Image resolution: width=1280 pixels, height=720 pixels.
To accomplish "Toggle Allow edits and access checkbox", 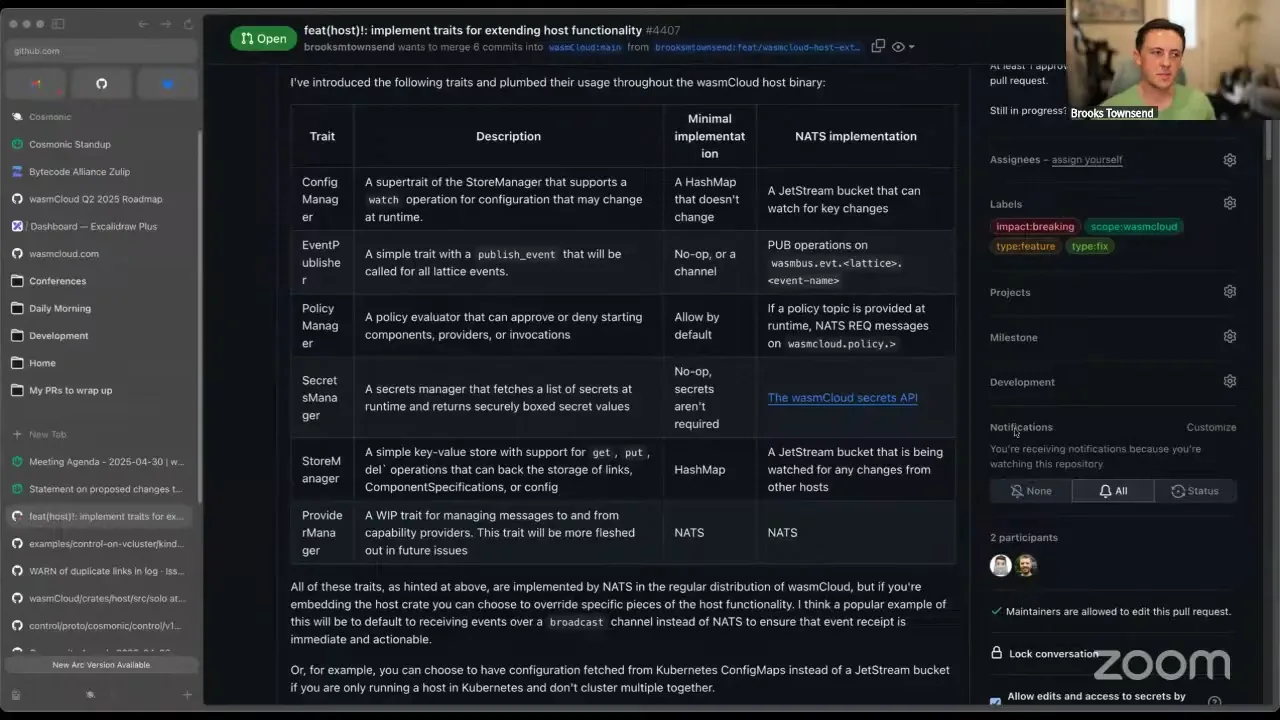I will 995,702.
